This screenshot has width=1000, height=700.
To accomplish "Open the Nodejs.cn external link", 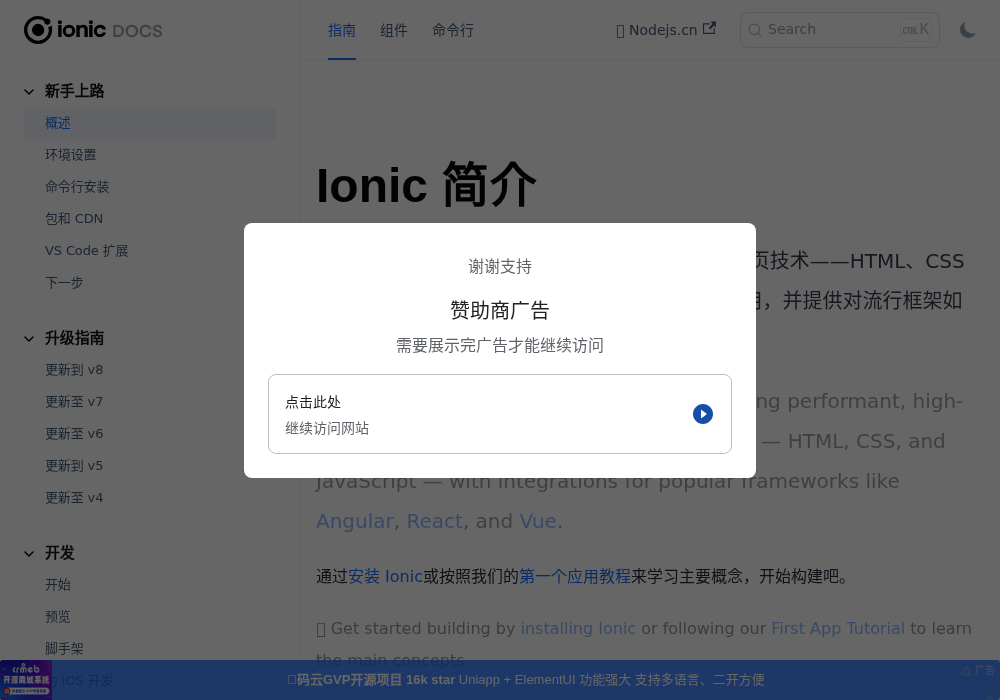I will pyautogui.click(x=666, y=30).
